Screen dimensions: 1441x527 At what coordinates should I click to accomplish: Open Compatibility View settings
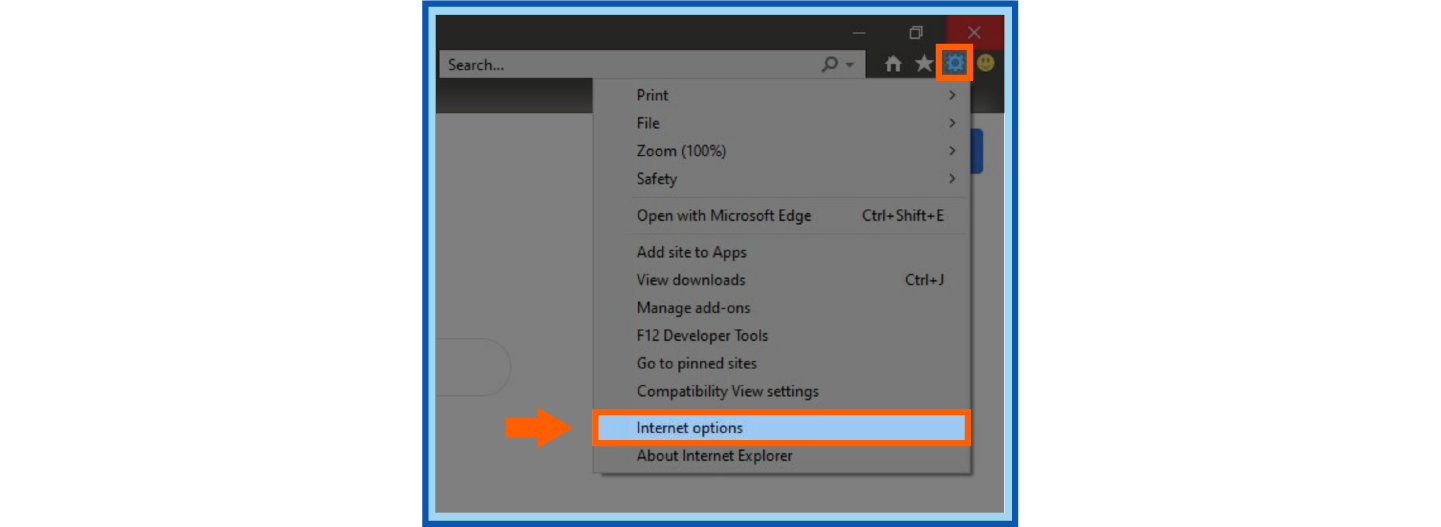tap(782, 392)
